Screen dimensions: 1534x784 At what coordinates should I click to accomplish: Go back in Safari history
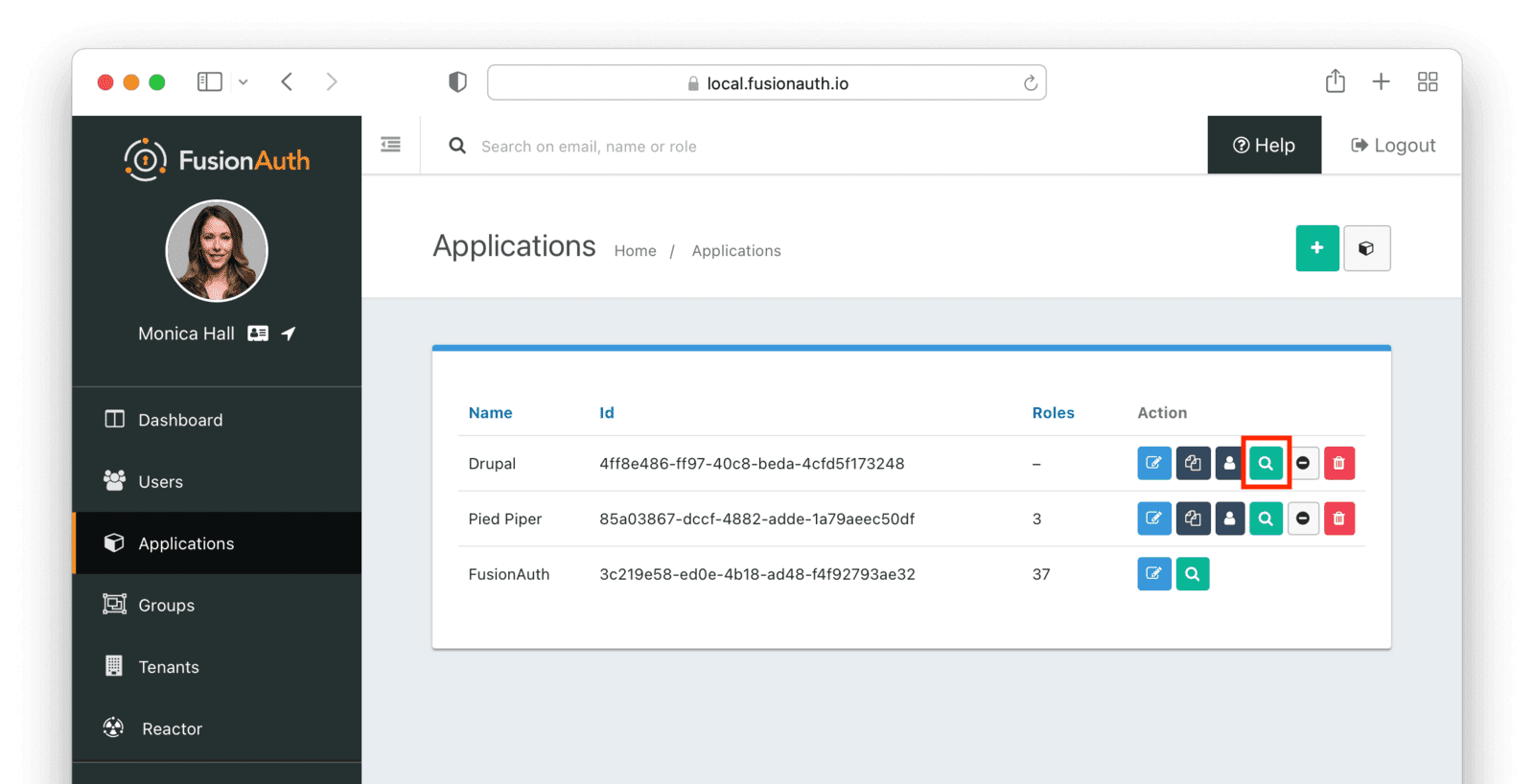coord(287,82)
